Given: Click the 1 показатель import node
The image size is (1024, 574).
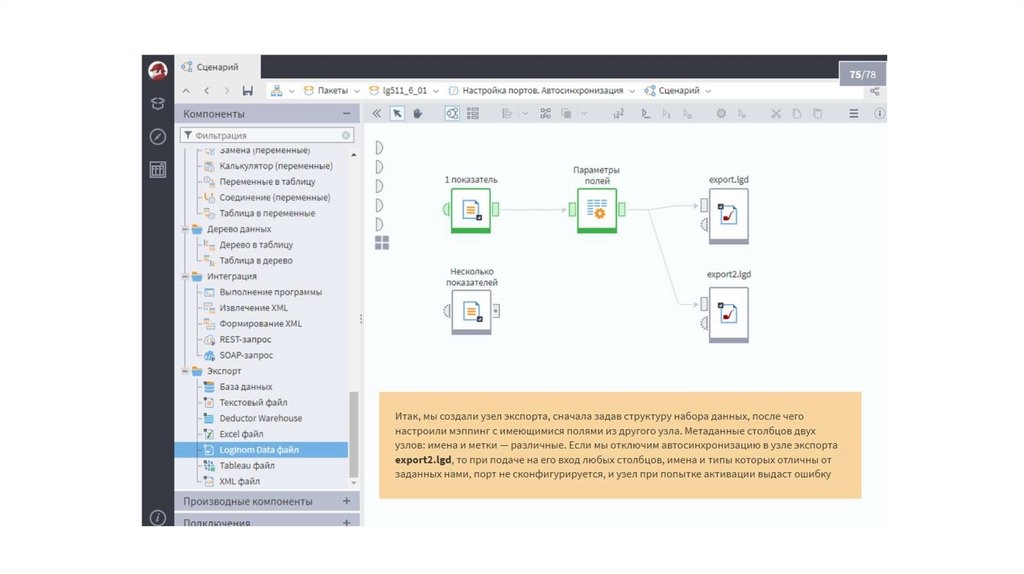Looking at the screenshot, I should pyautogui.click(x=471, y=210).
